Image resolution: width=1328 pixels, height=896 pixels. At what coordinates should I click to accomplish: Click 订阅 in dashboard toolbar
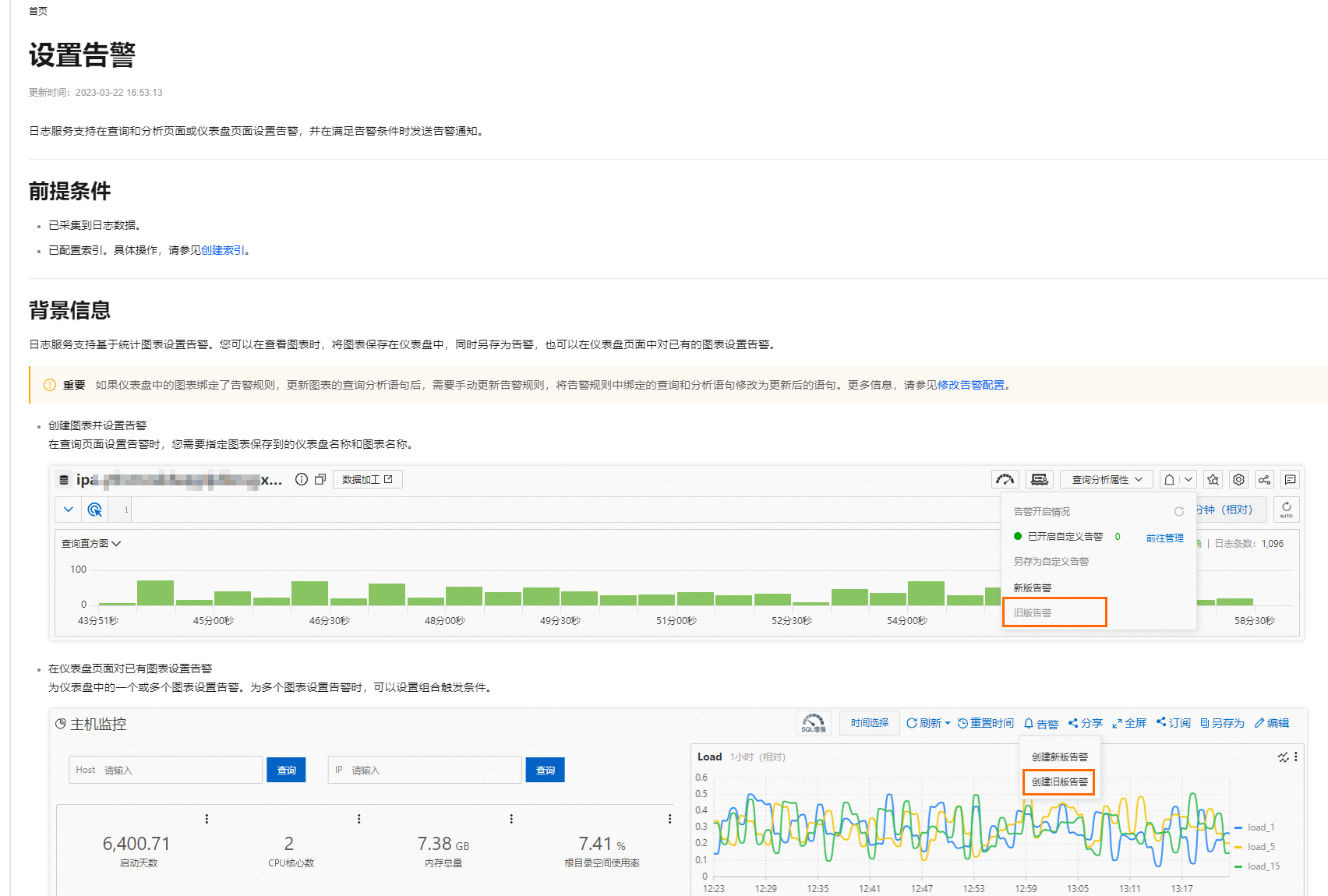[1174, 724]
